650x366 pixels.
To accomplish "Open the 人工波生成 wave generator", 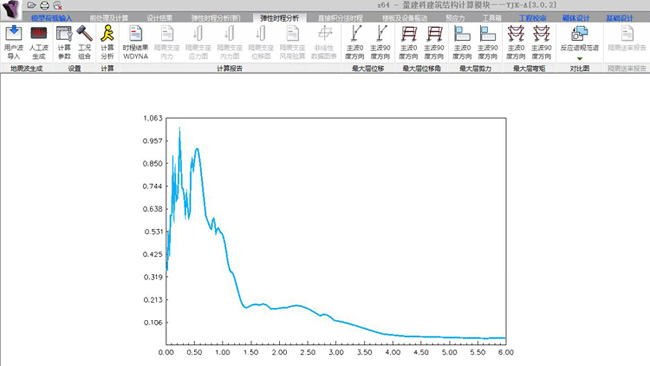I will coord(39,42).
